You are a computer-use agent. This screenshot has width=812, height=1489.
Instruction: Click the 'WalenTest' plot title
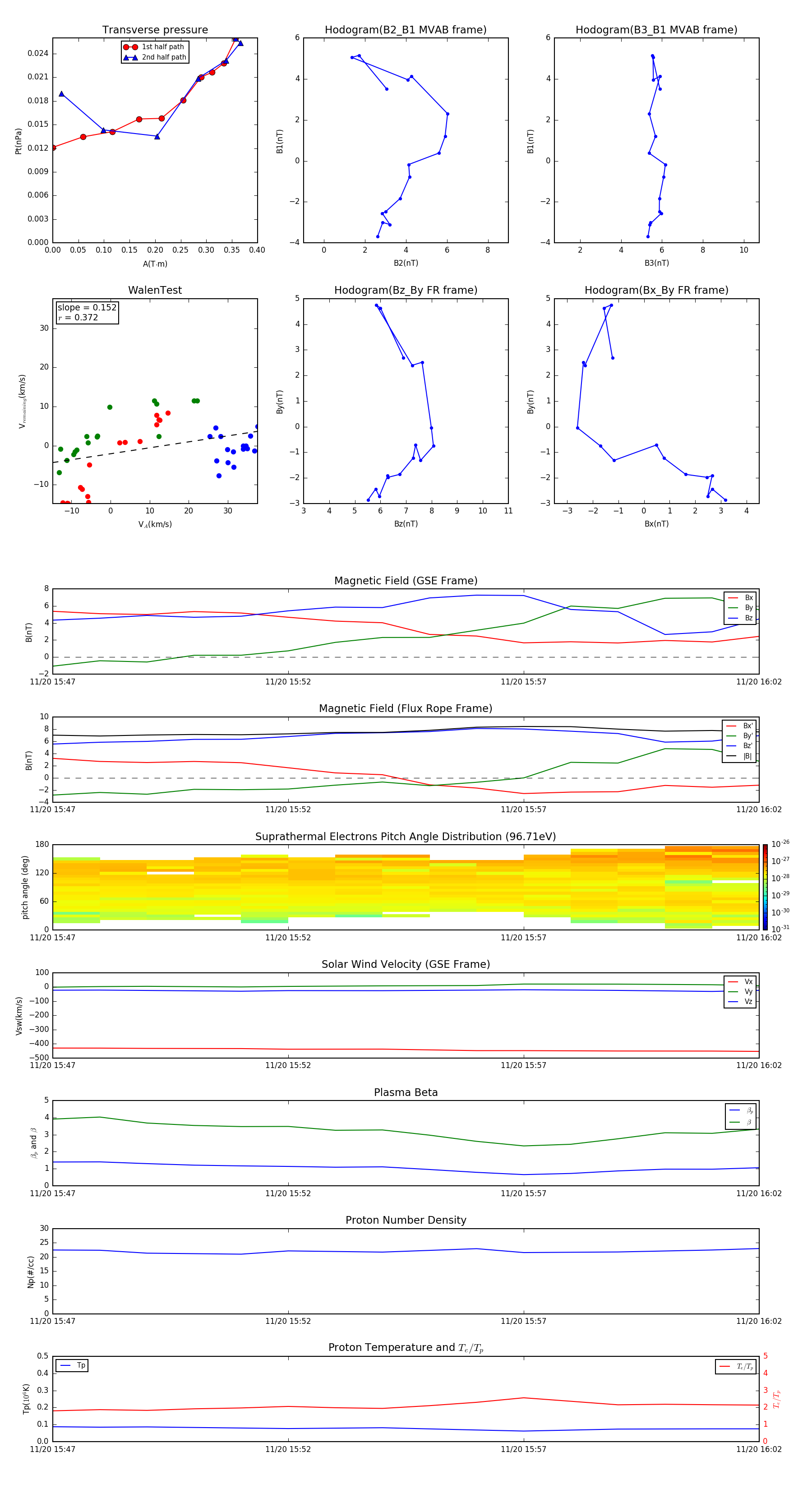coord(155,290)
